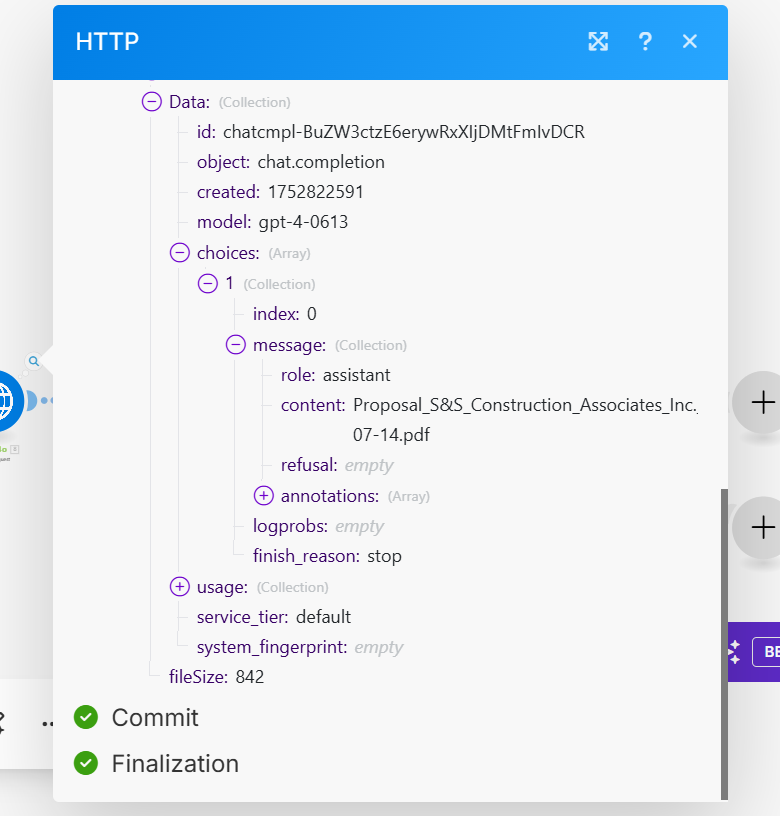
Task: Open help for the HTTP panel
Action: [645, 41]
